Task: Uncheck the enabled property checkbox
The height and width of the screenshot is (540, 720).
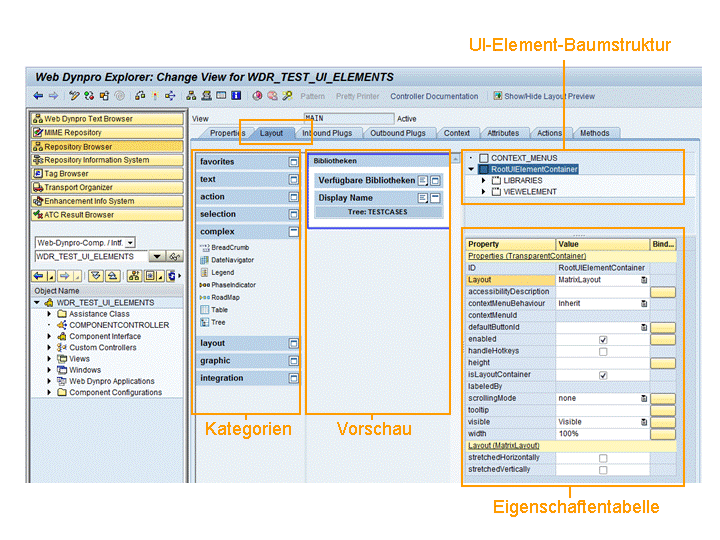Action: point(603,340)
